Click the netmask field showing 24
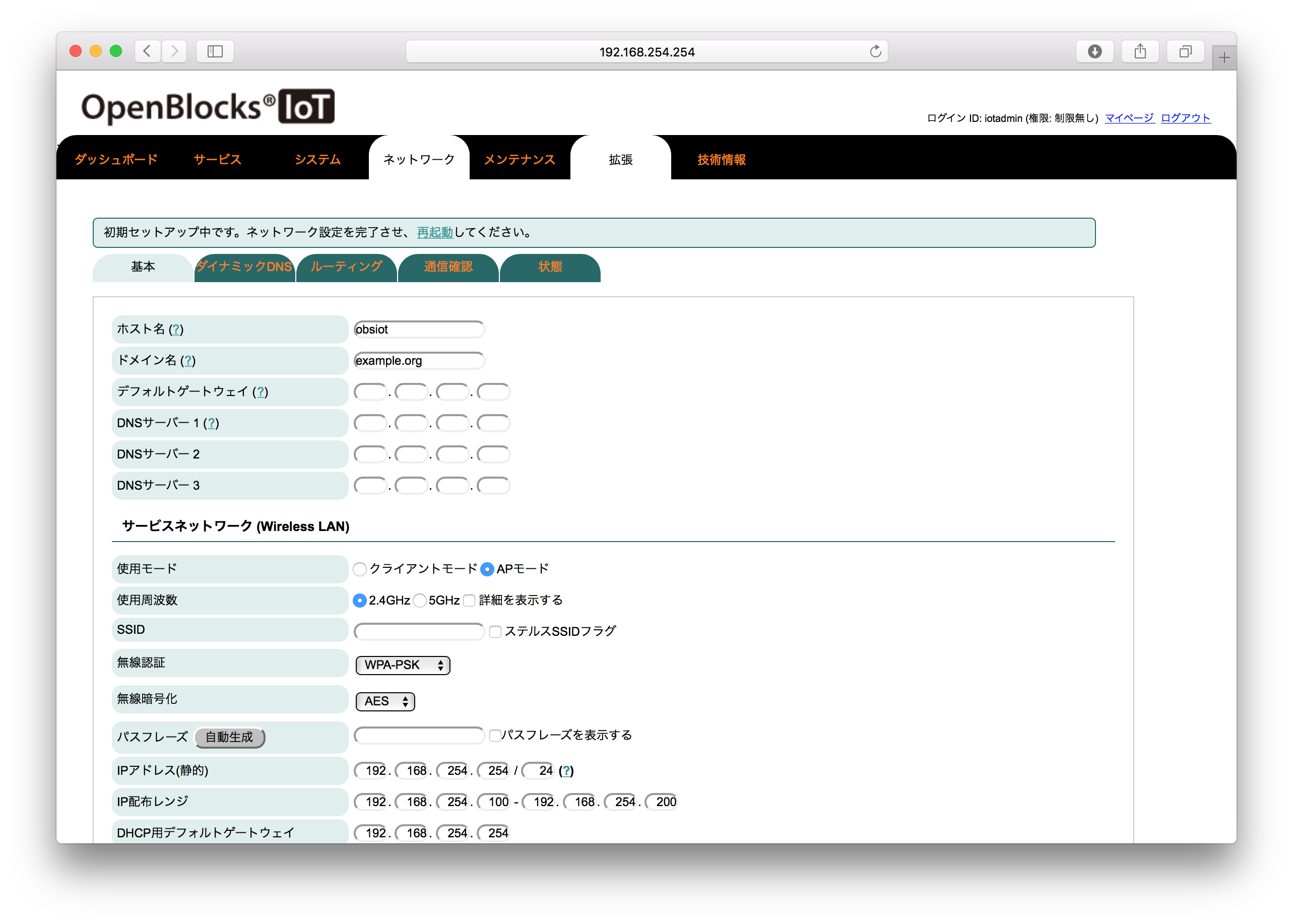 (x=538, y=770)
